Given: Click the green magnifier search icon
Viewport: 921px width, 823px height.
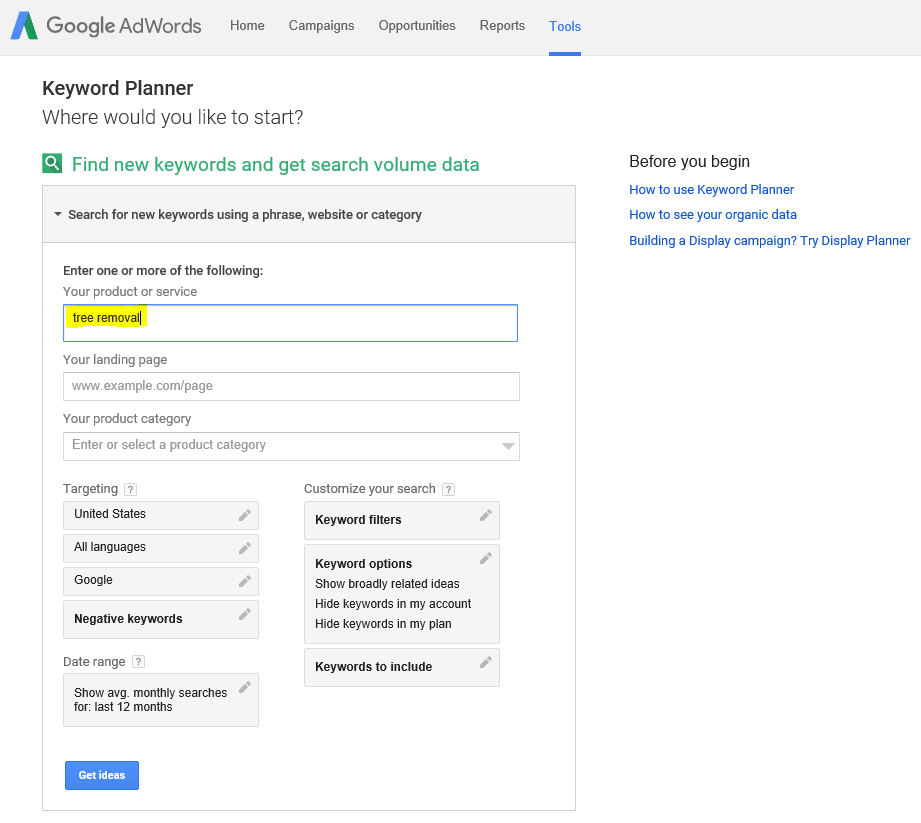Looking at the screenshot, I should click(x=52, y=163).
